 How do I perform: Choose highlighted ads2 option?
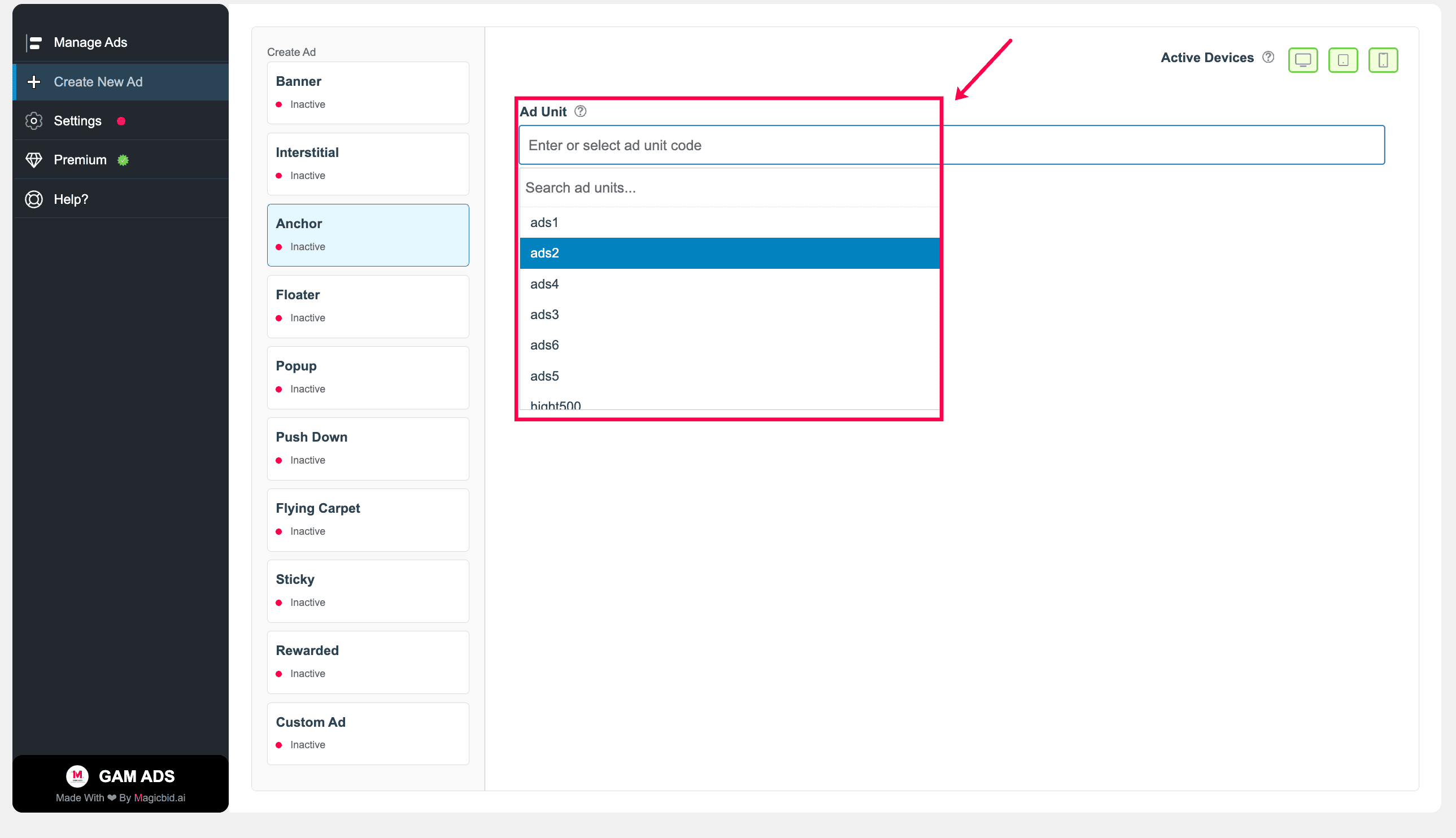click(x=729, y=253)
